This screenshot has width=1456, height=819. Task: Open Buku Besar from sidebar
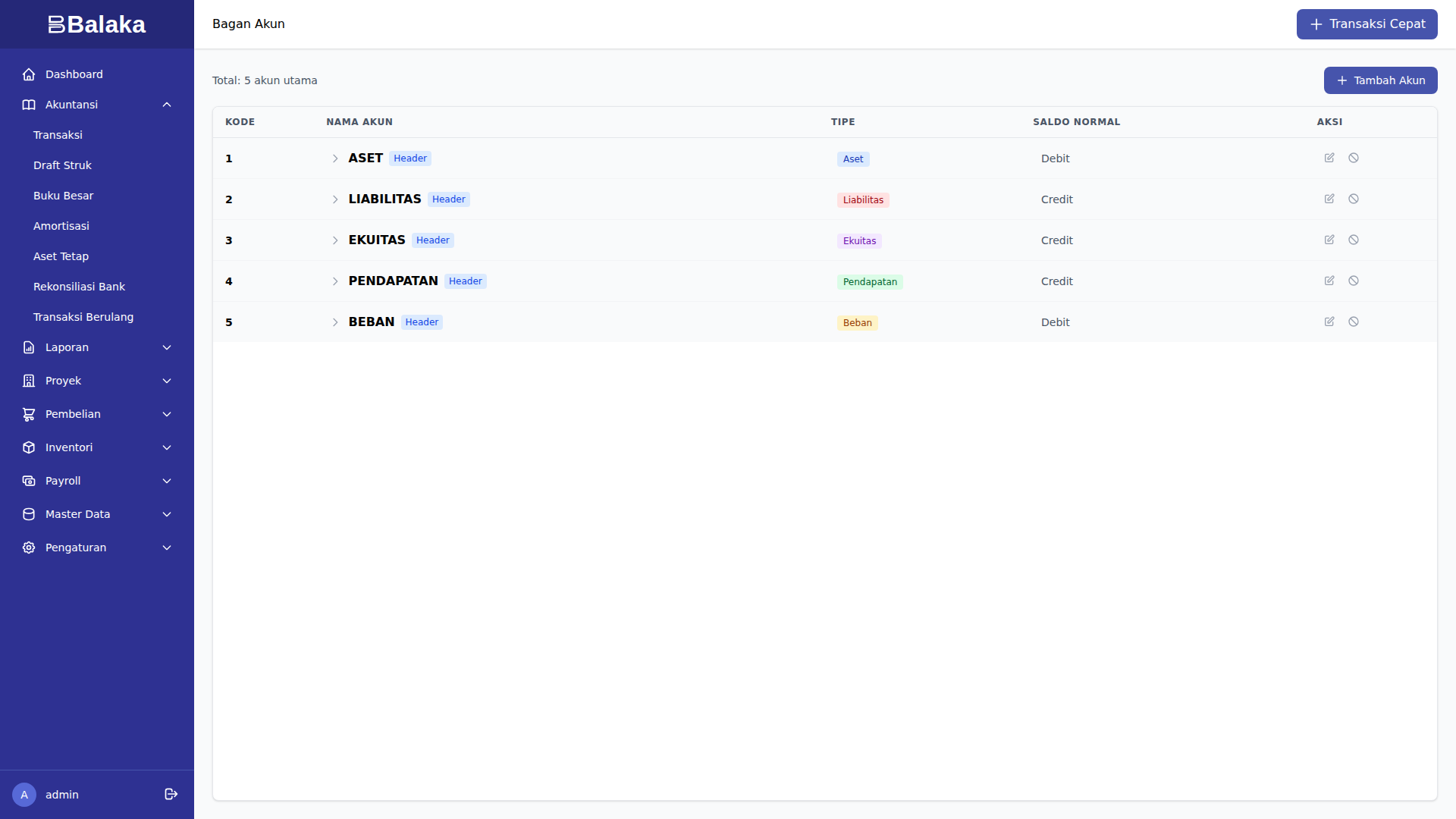pos(64,196)
